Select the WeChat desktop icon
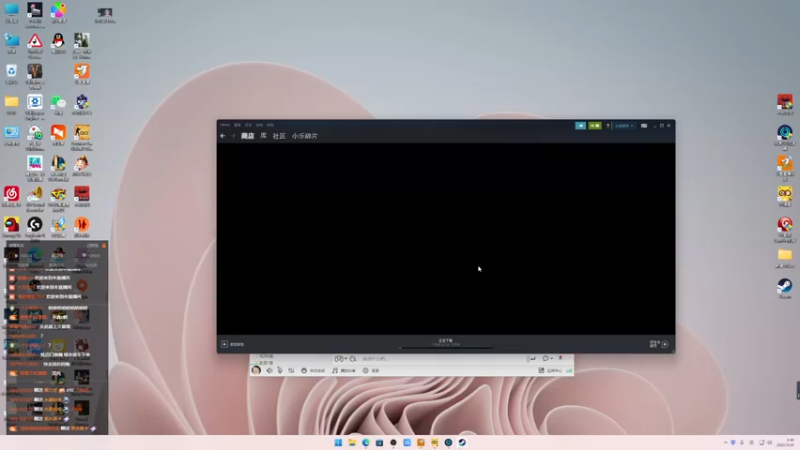The width and height of the screenshot is (800, 450). (58, 105)
